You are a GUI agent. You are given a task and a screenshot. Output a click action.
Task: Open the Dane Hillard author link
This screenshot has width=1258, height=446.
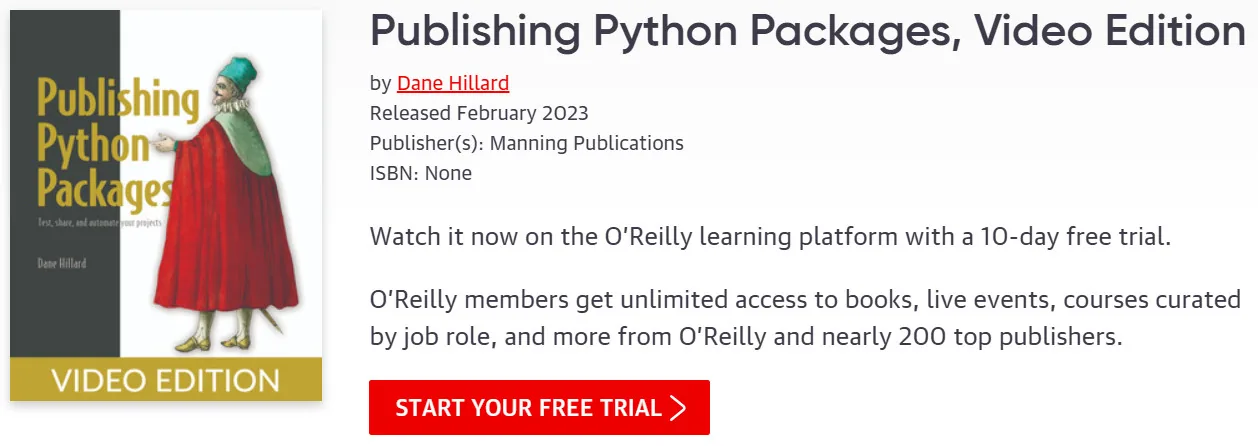[453, 83]
